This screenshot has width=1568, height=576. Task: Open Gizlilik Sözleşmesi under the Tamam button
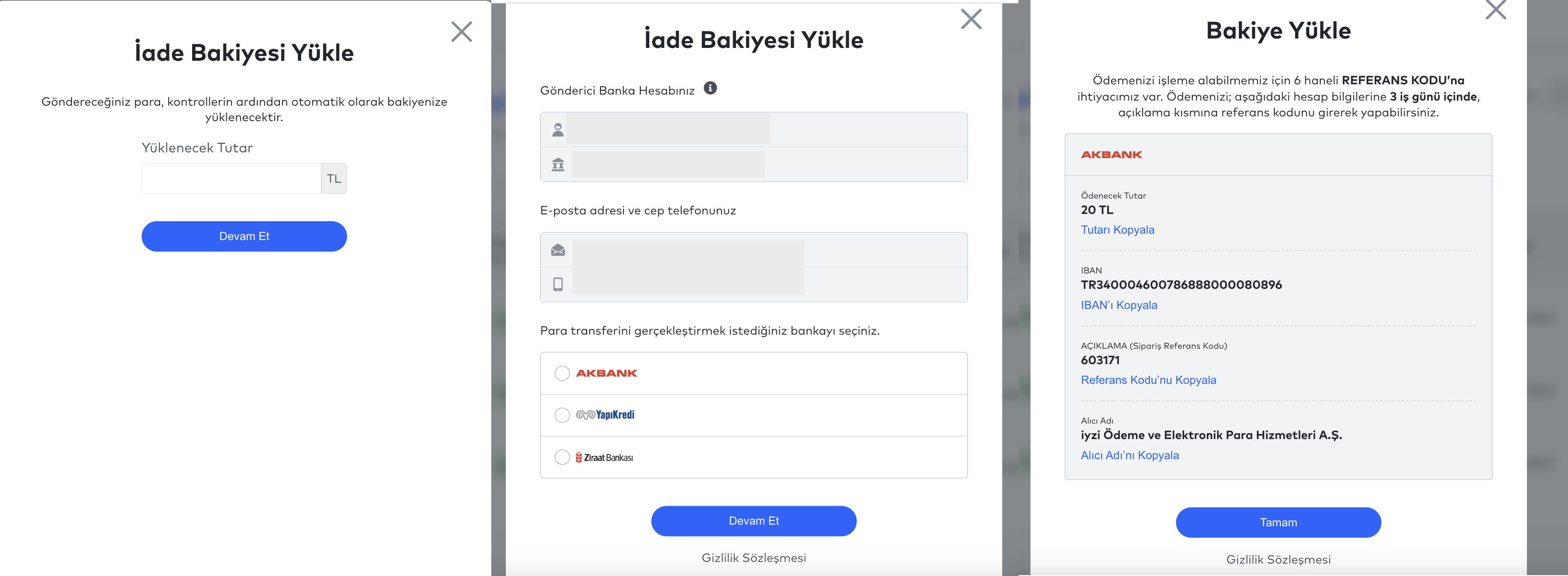tap(1278, 560)
